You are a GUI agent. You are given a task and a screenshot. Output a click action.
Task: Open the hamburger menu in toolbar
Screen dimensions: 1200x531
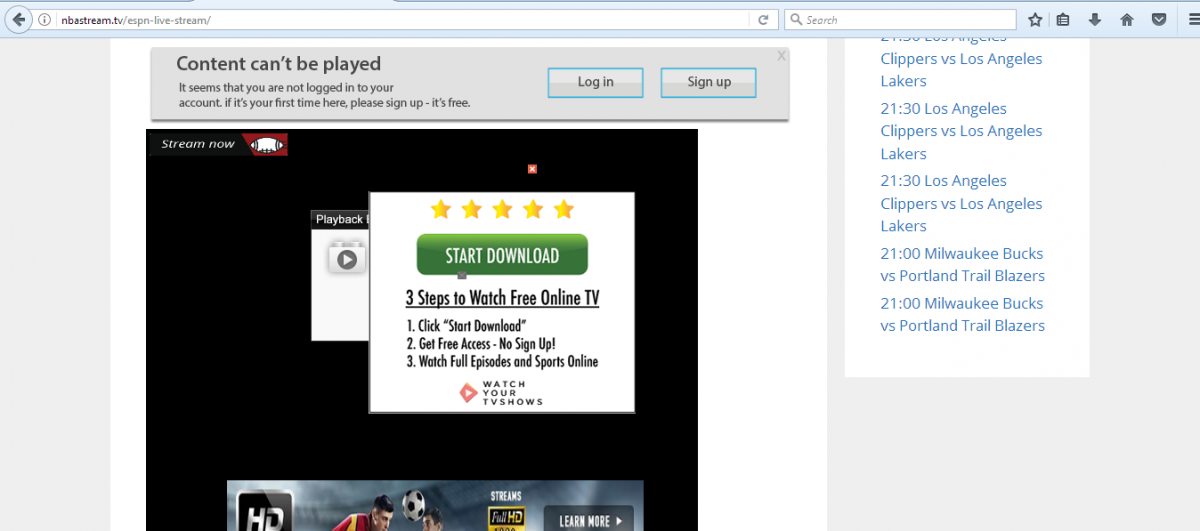[x=1190, y=20]
